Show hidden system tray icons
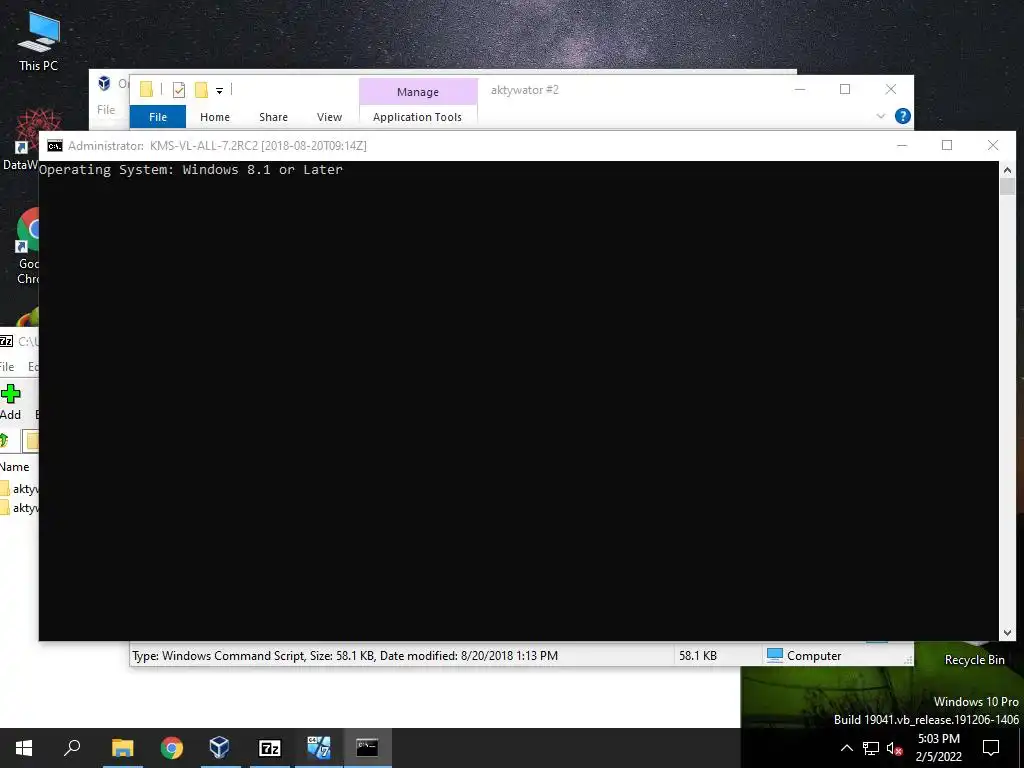This screenshot has width=1024, height=768. click(x=846, y=748)
